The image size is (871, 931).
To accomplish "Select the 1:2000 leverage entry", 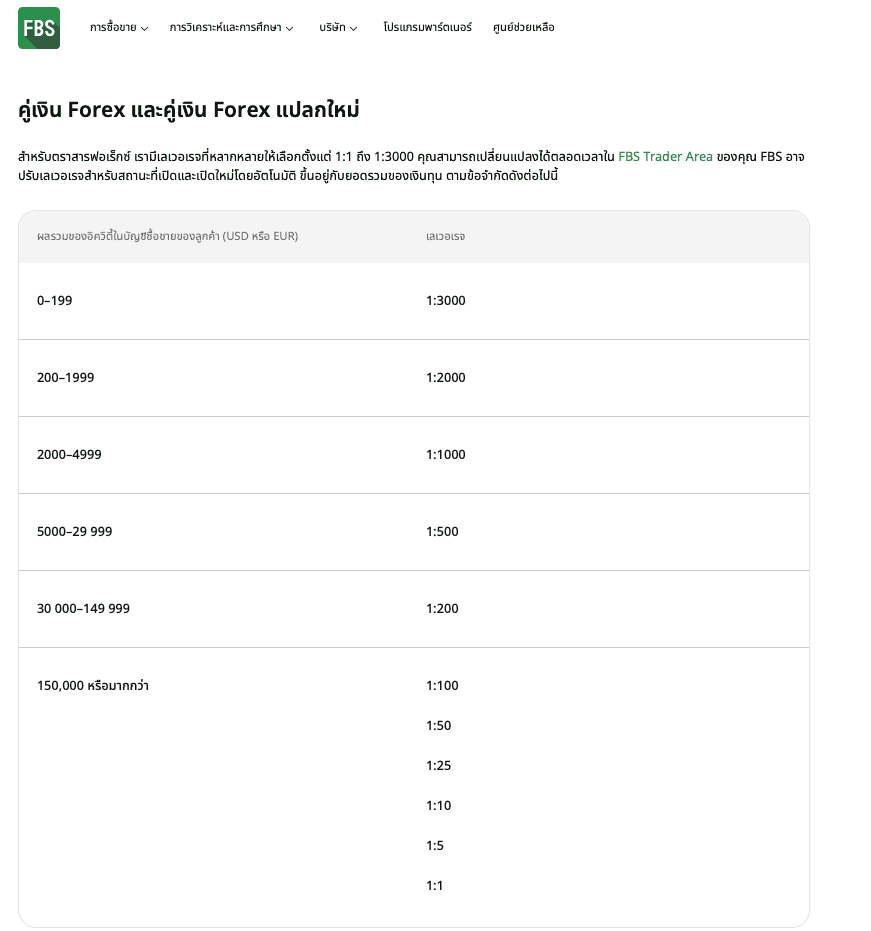I will coord(444,377).
